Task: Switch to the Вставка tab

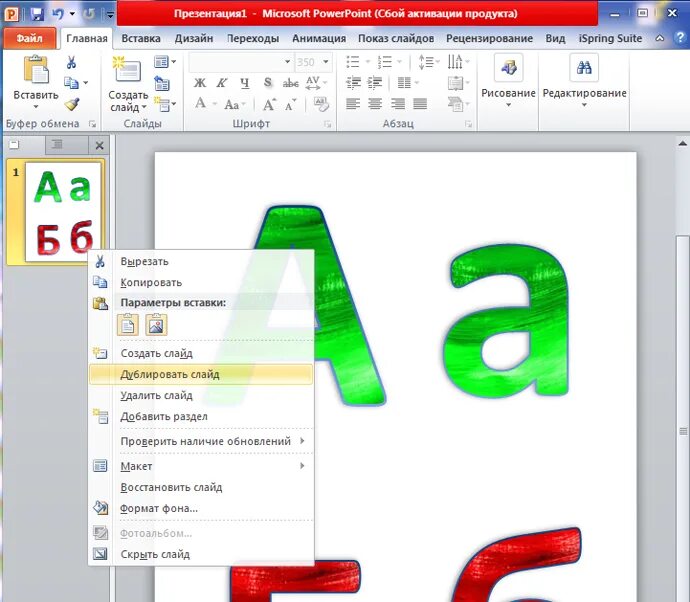Action: click(x=141, y=39)
